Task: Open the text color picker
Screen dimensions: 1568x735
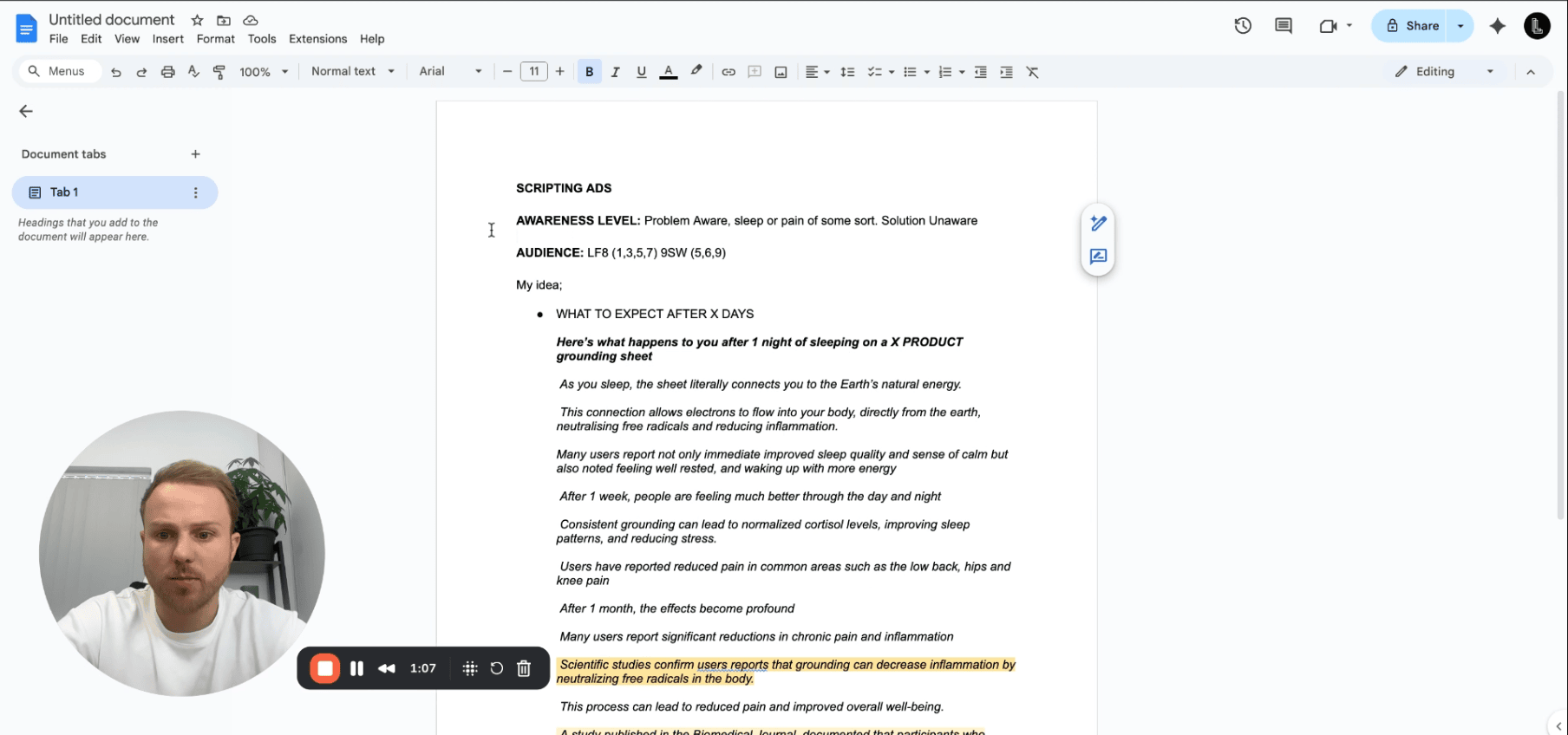Action: pyautogui.click(x=668, y=72)
